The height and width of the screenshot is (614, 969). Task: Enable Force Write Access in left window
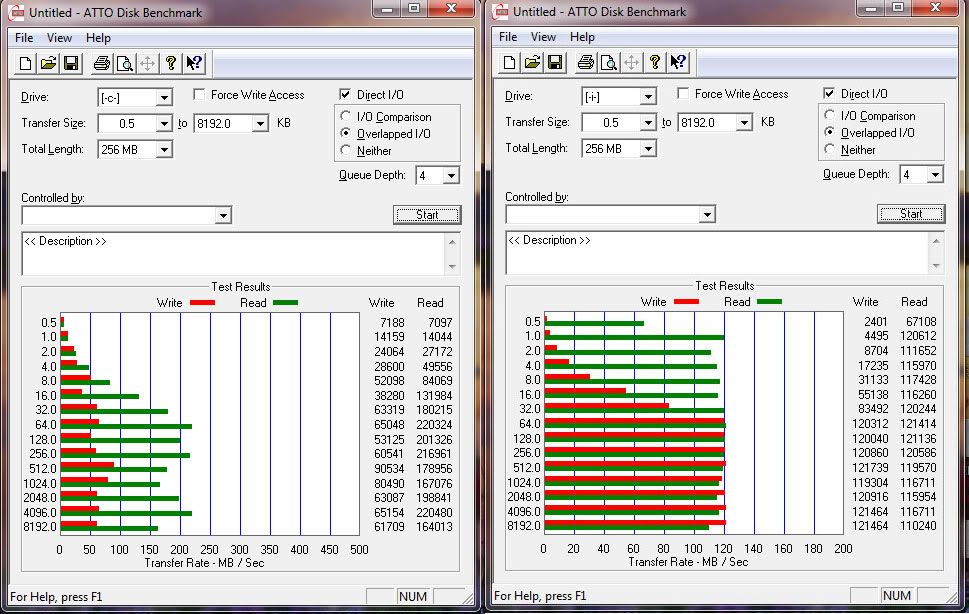click(199, 95)
